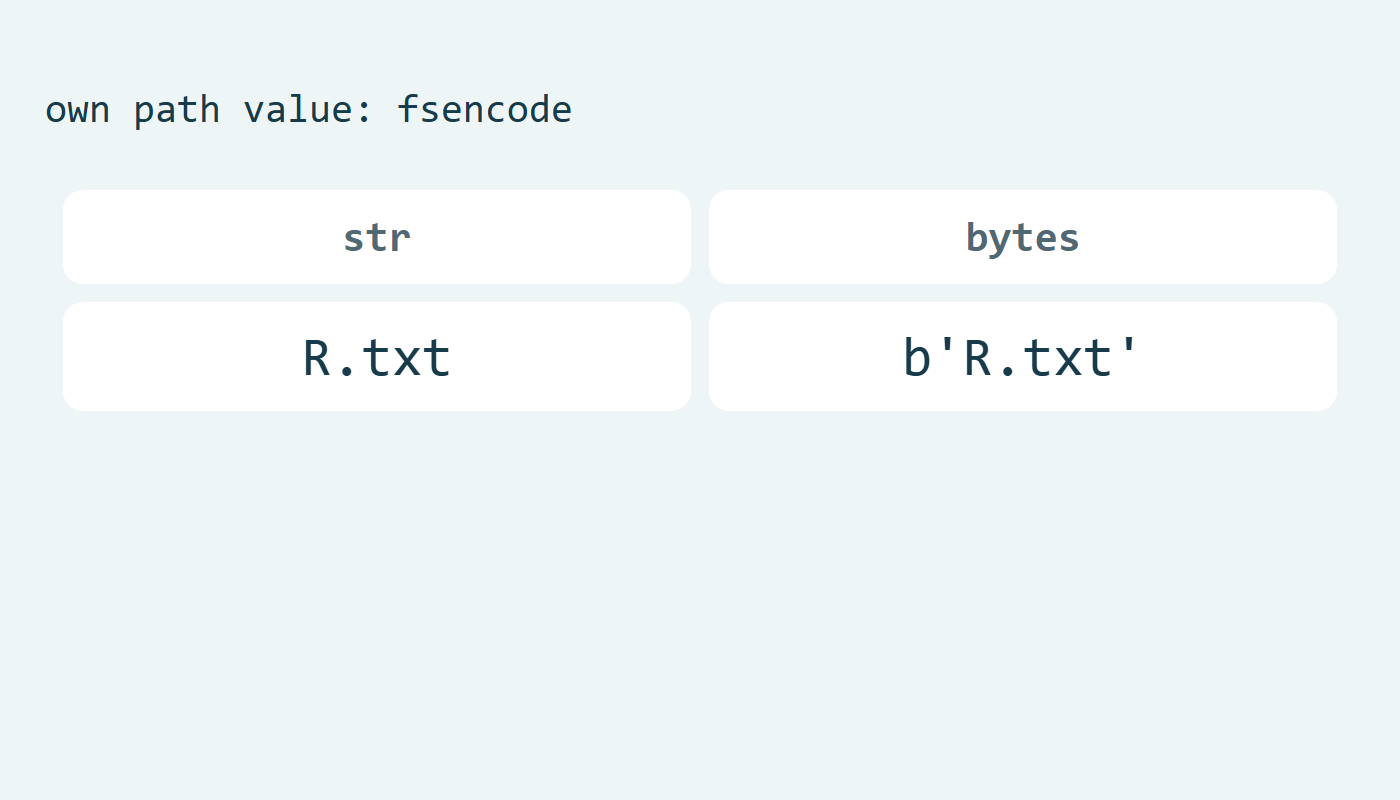This screenshot has width=1400, height=800.
Task: Click the str column header
Action: 377,237
